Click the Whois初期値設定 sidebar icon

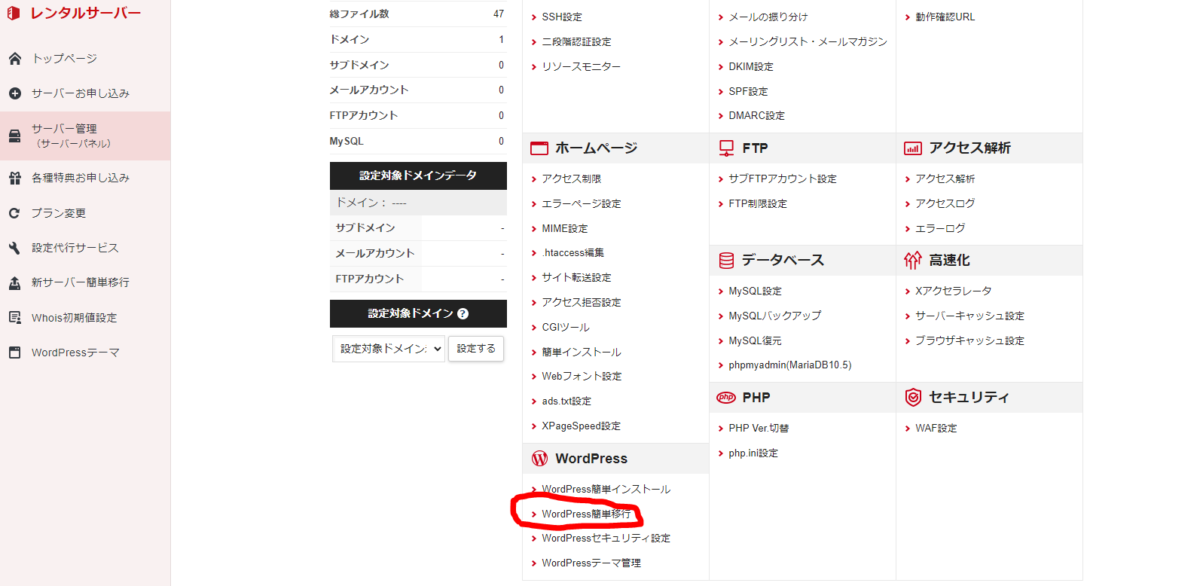[15, 318]
